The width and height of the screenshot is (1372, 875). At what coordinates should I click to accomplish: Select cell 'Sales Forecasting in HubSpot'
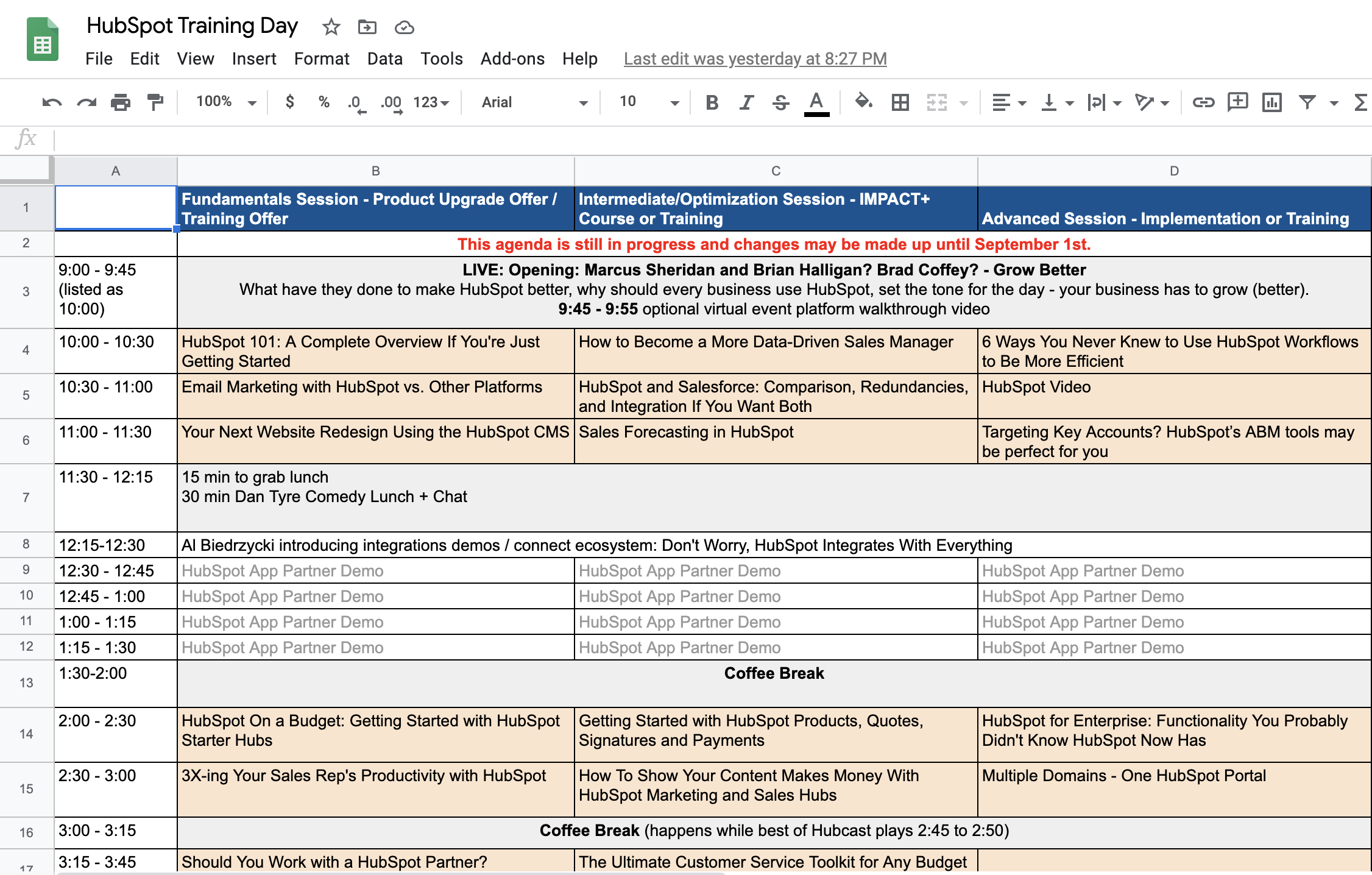click(x=776, y=441)
